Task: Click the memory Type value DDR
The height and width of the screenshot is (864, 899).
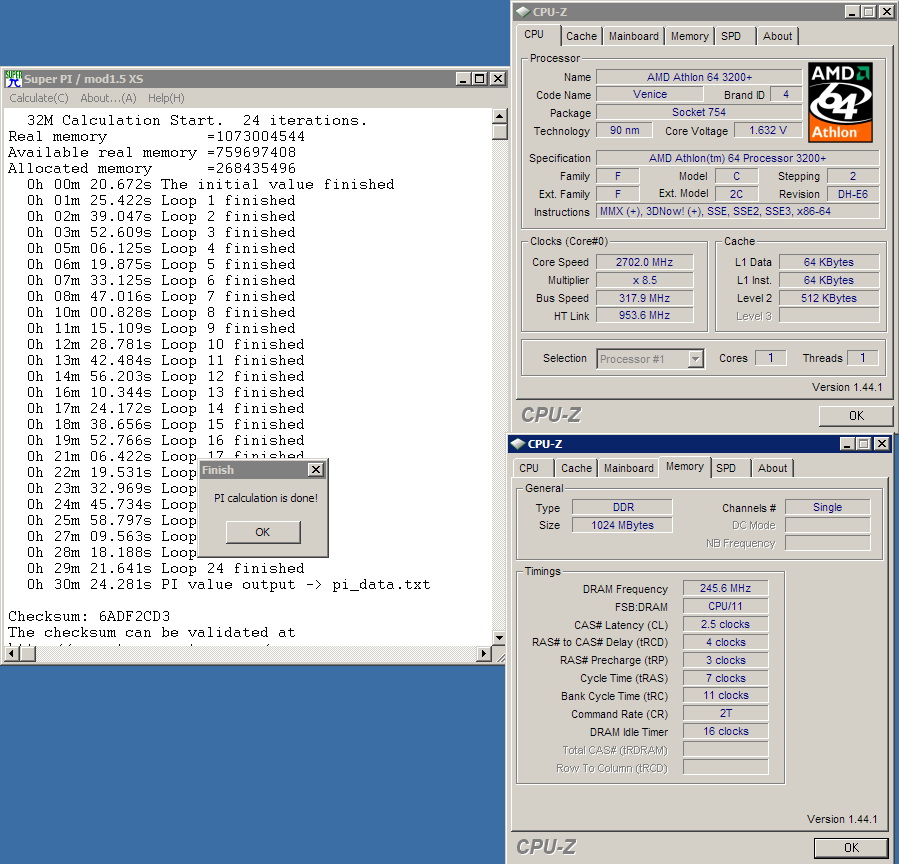Action: pos(622,507)
